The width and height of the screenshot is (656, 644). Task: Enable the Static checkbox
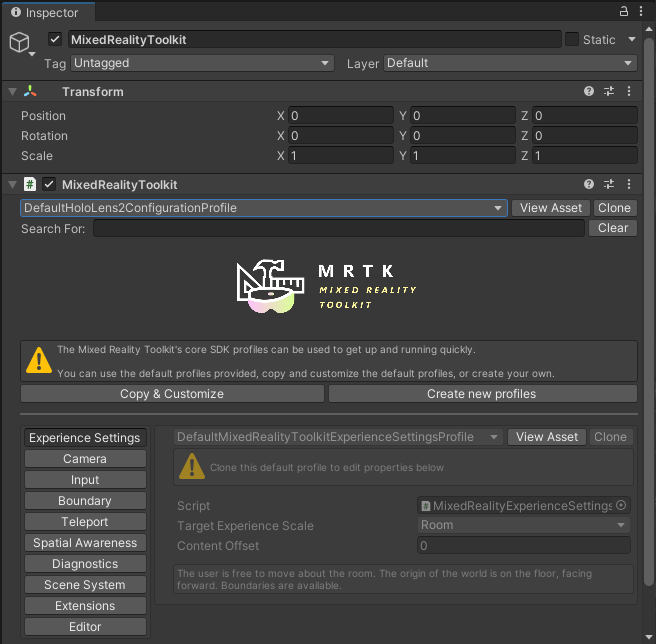point(572,40)
